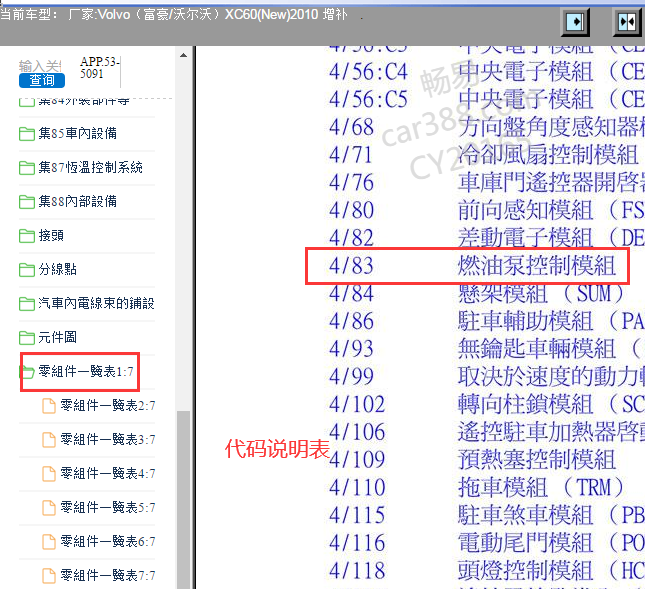
Task: Click the expand-right arrow toolbar icon
Action: coord(575,21)
